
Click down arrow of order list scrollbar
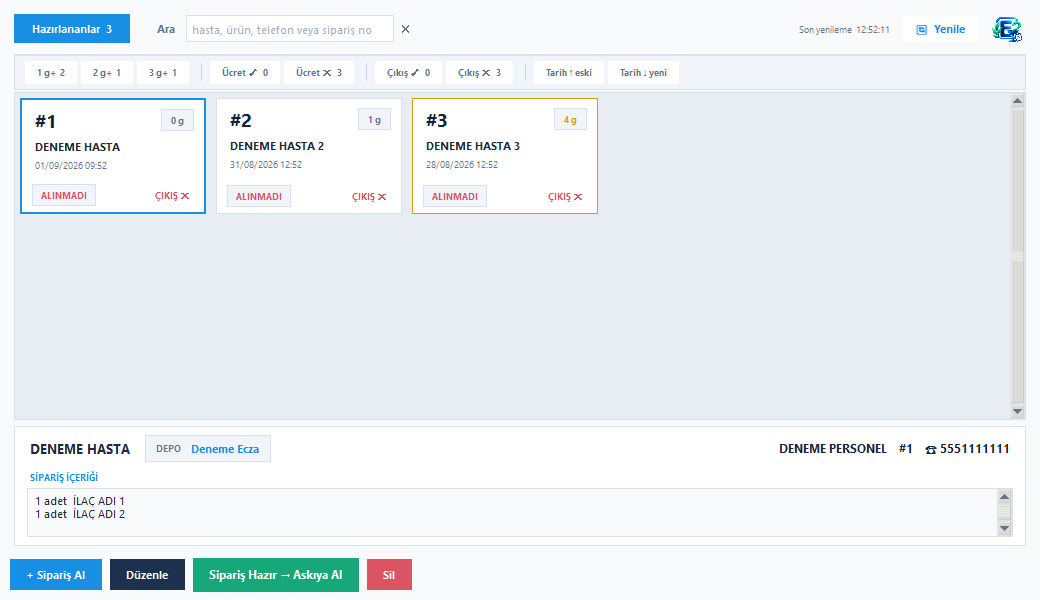[1017, 412]
